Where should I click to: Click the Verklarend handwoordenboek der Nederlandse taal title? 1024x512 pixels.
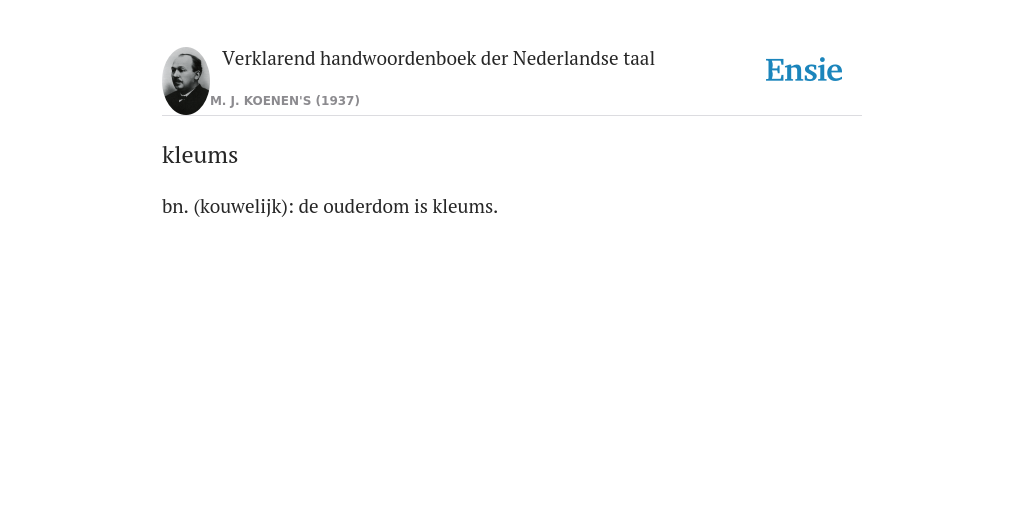tap(438, 59)
